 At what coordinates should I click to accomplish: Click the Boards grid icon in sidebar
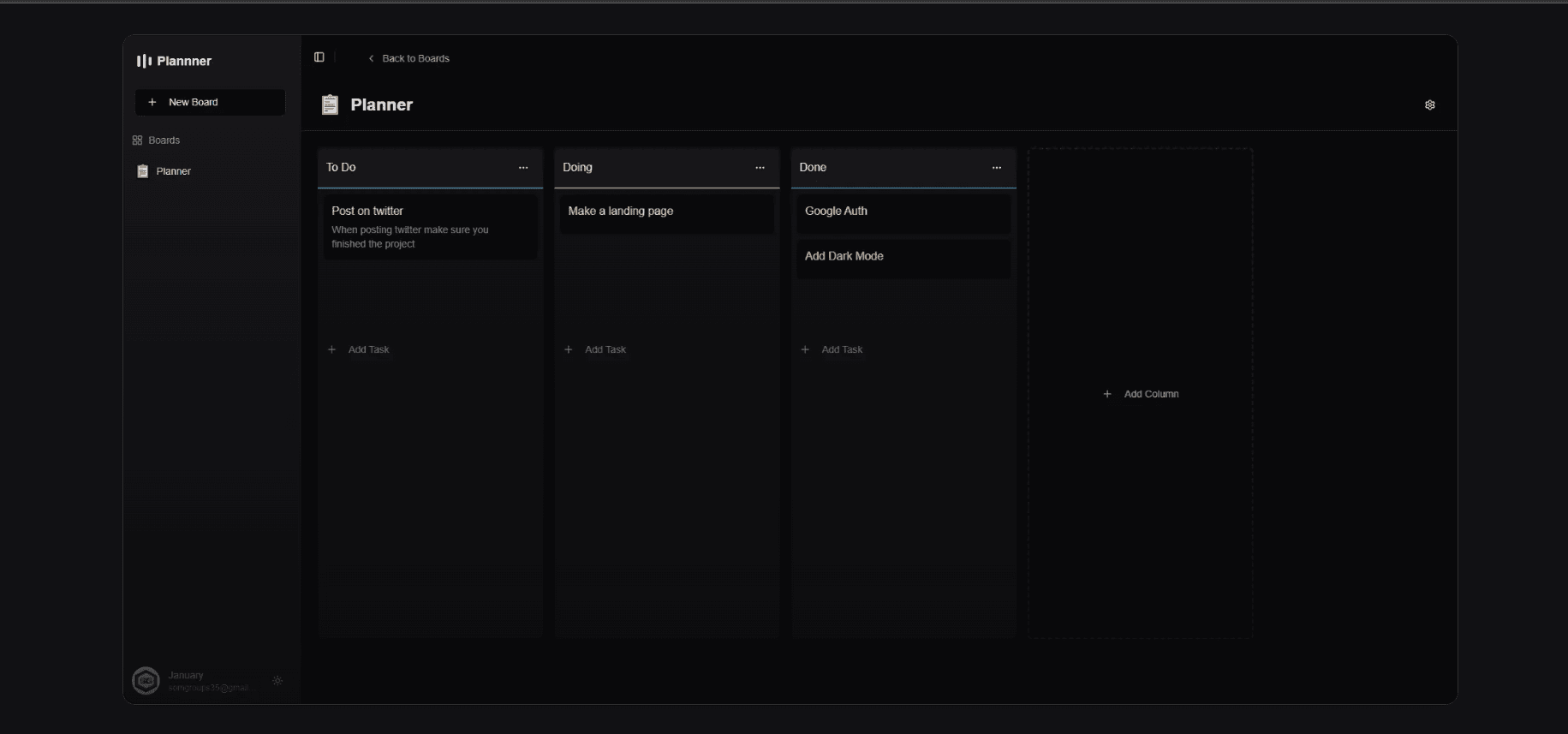coord(137,140)
